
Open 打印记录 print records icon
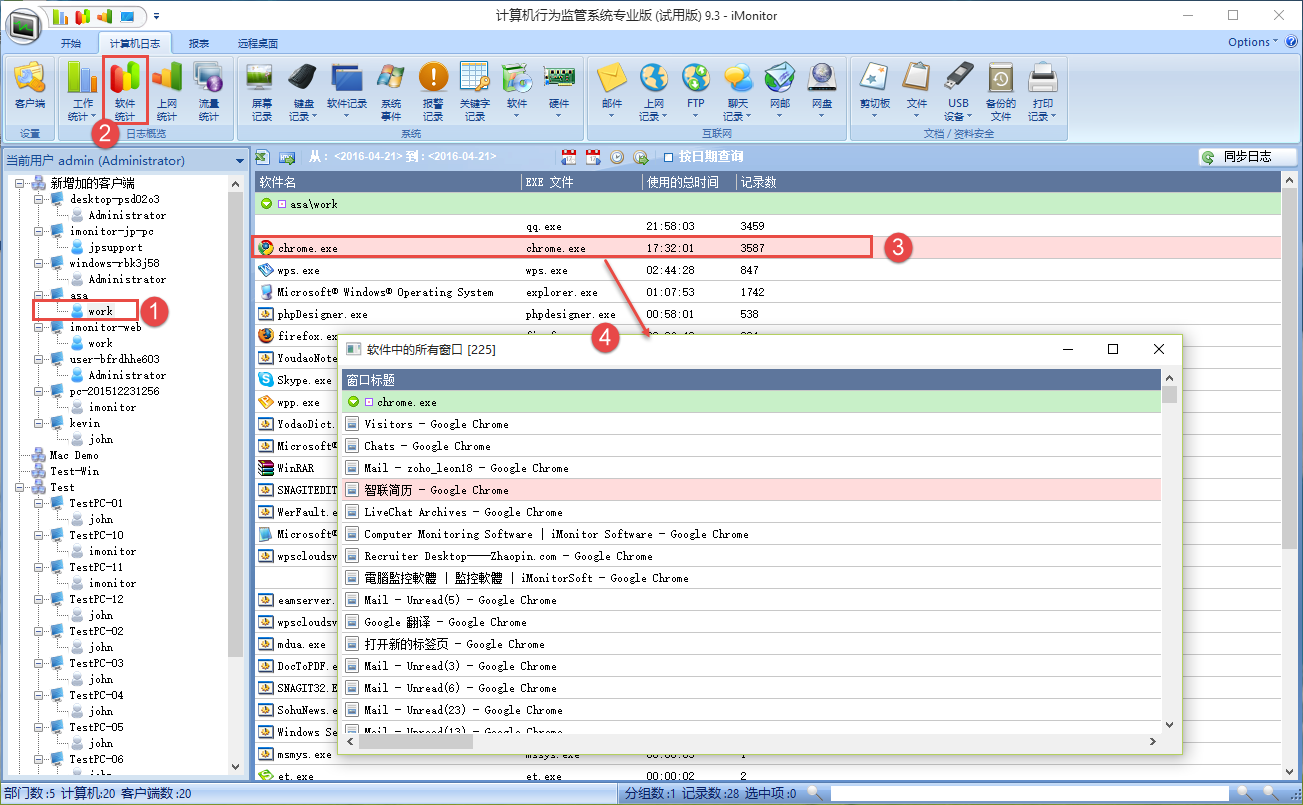pos(1043,90)
